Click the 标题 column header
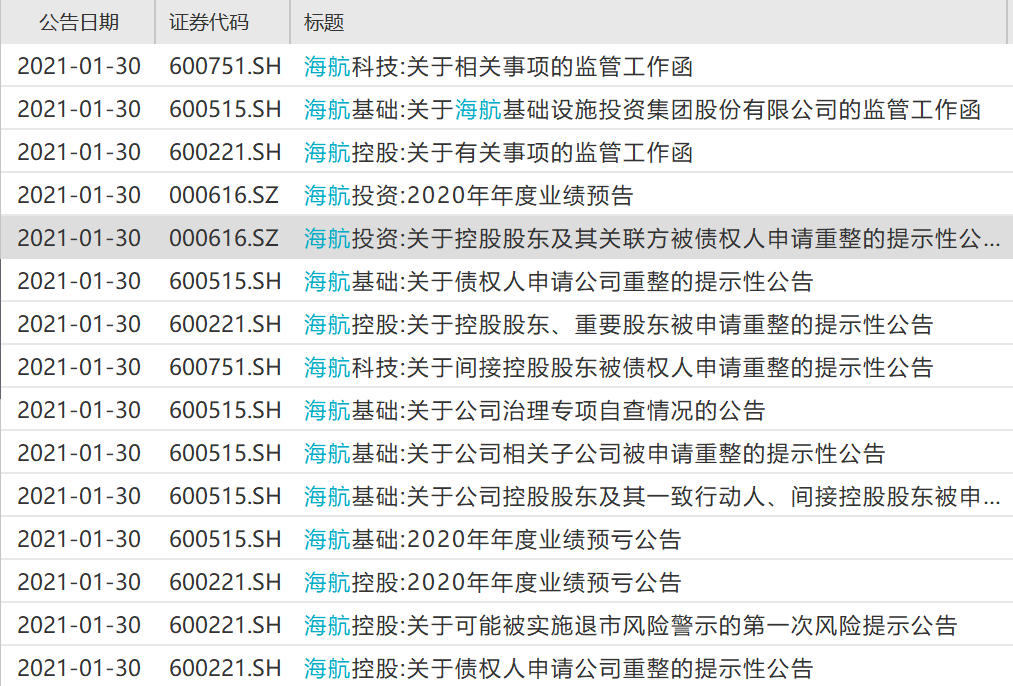This screenshot has width=1013, height=686. coord(324,23)
